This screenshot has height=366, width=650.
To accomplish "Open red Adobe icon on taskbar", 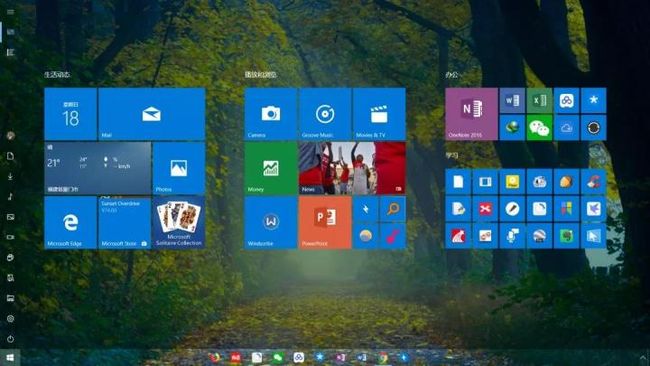I will [235, 358].
